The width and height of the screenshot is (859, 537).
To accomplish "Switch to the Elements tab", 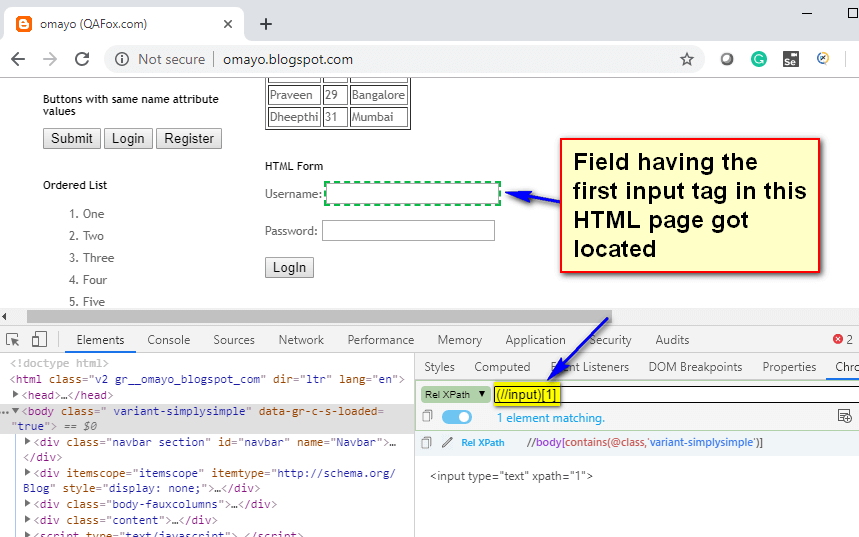I will click(x=100, y=340).
